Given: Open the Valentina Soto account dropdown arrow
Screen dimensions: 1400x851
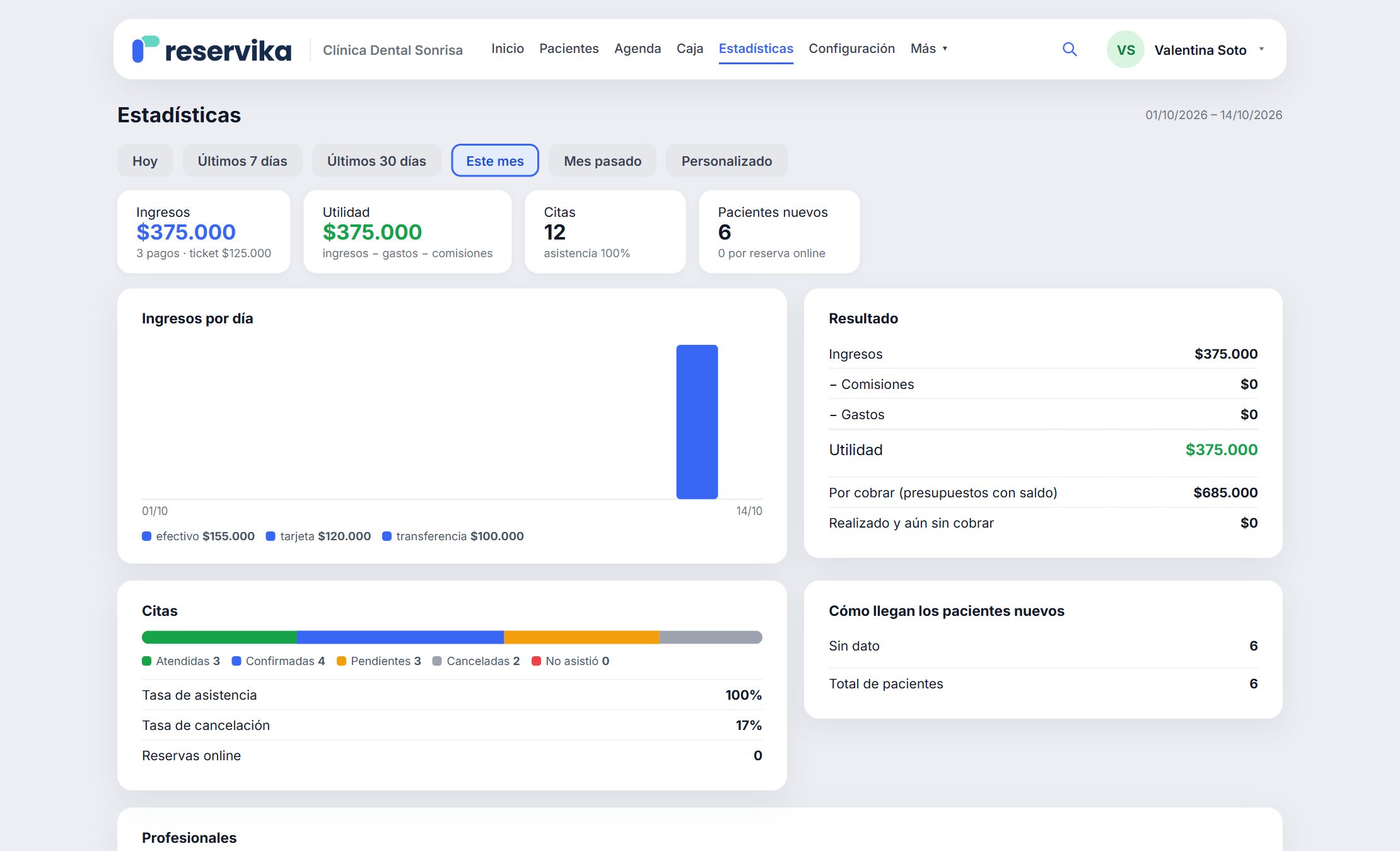Looking at the screenshot, I should pyautogui.click(x=1261, y=49).
